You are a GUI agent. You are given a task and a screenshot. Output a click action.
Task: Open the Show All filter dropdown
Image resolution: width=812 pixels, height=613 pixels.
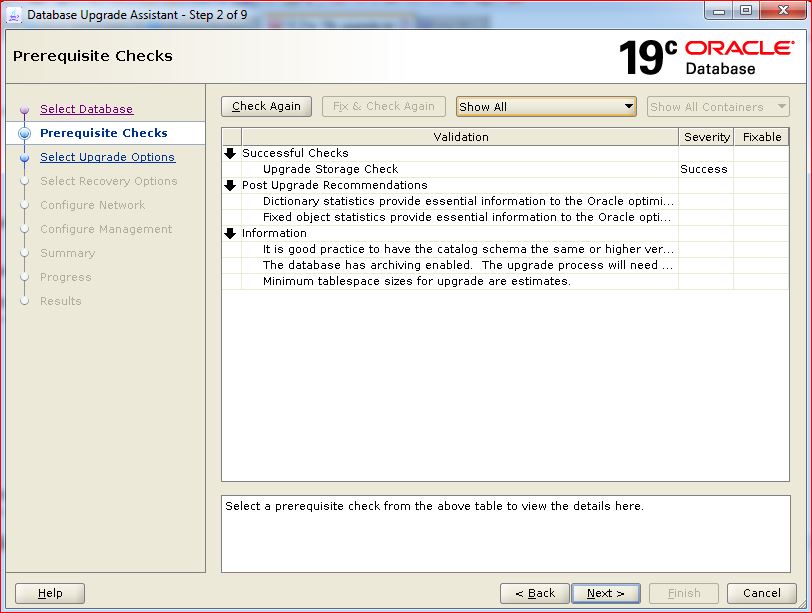tap(546, 107)
